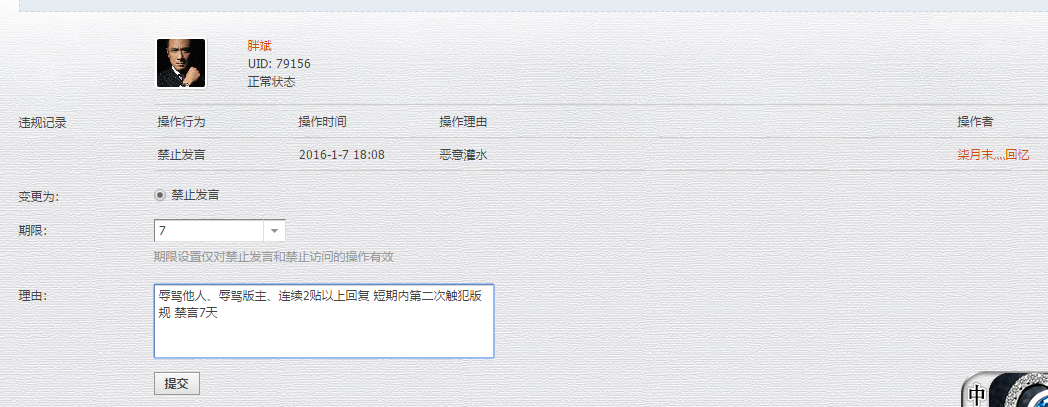
Task: Click the user avatar photo
Action: coord(181,63)
